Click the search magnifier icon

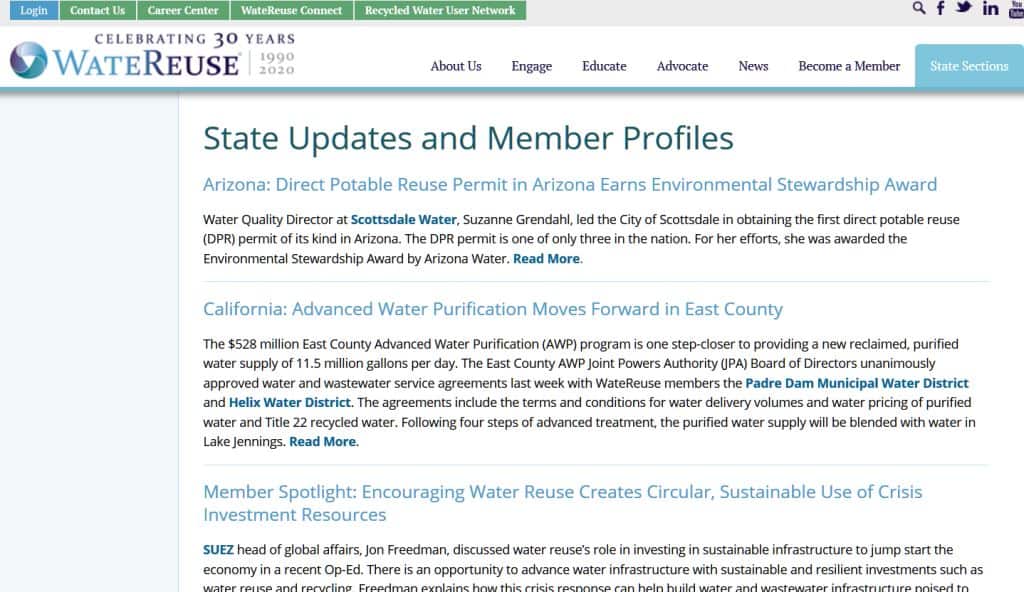point(919,8)
